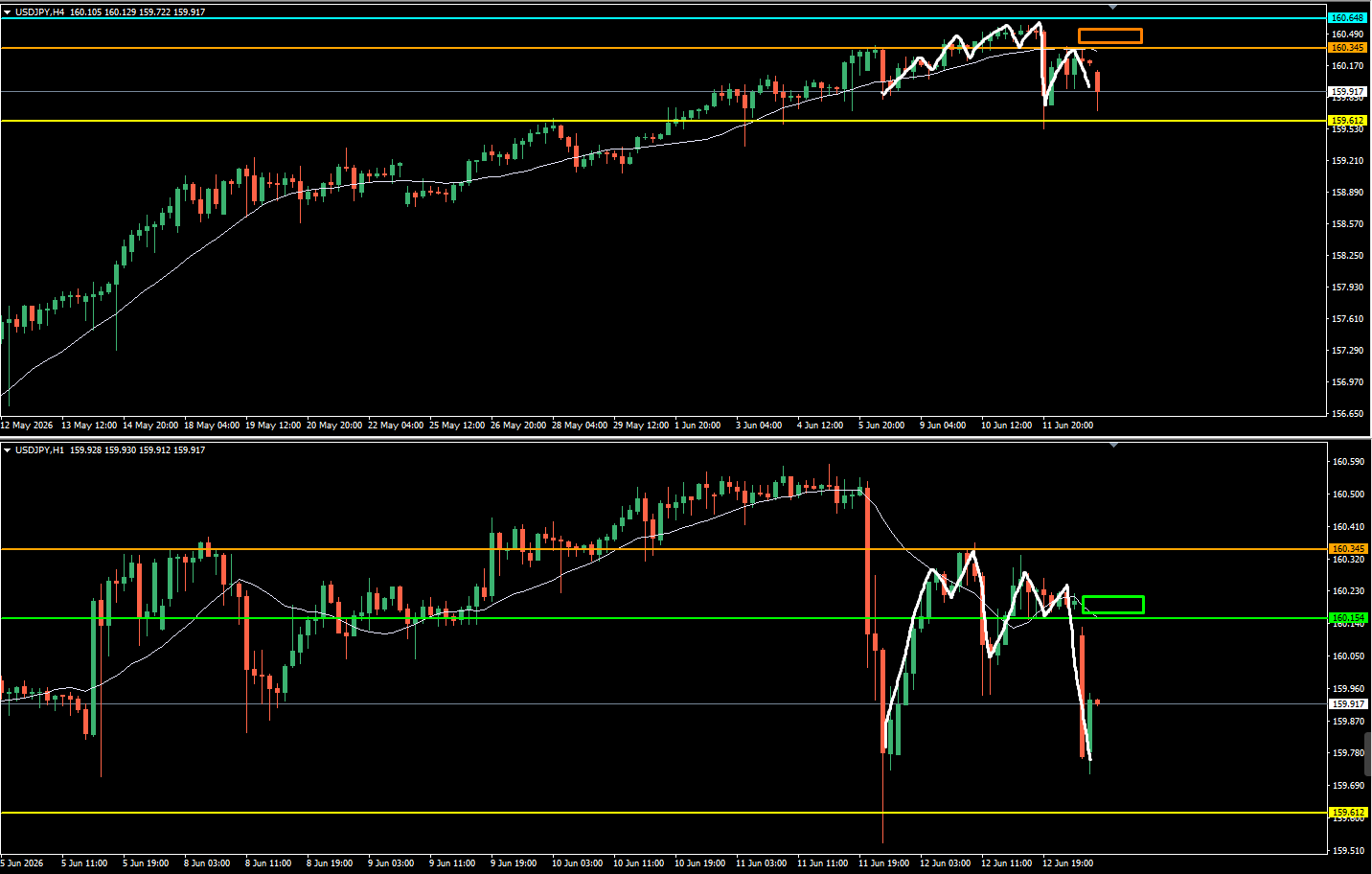Click the current price 159.917 label on H1 chart

1348,704
